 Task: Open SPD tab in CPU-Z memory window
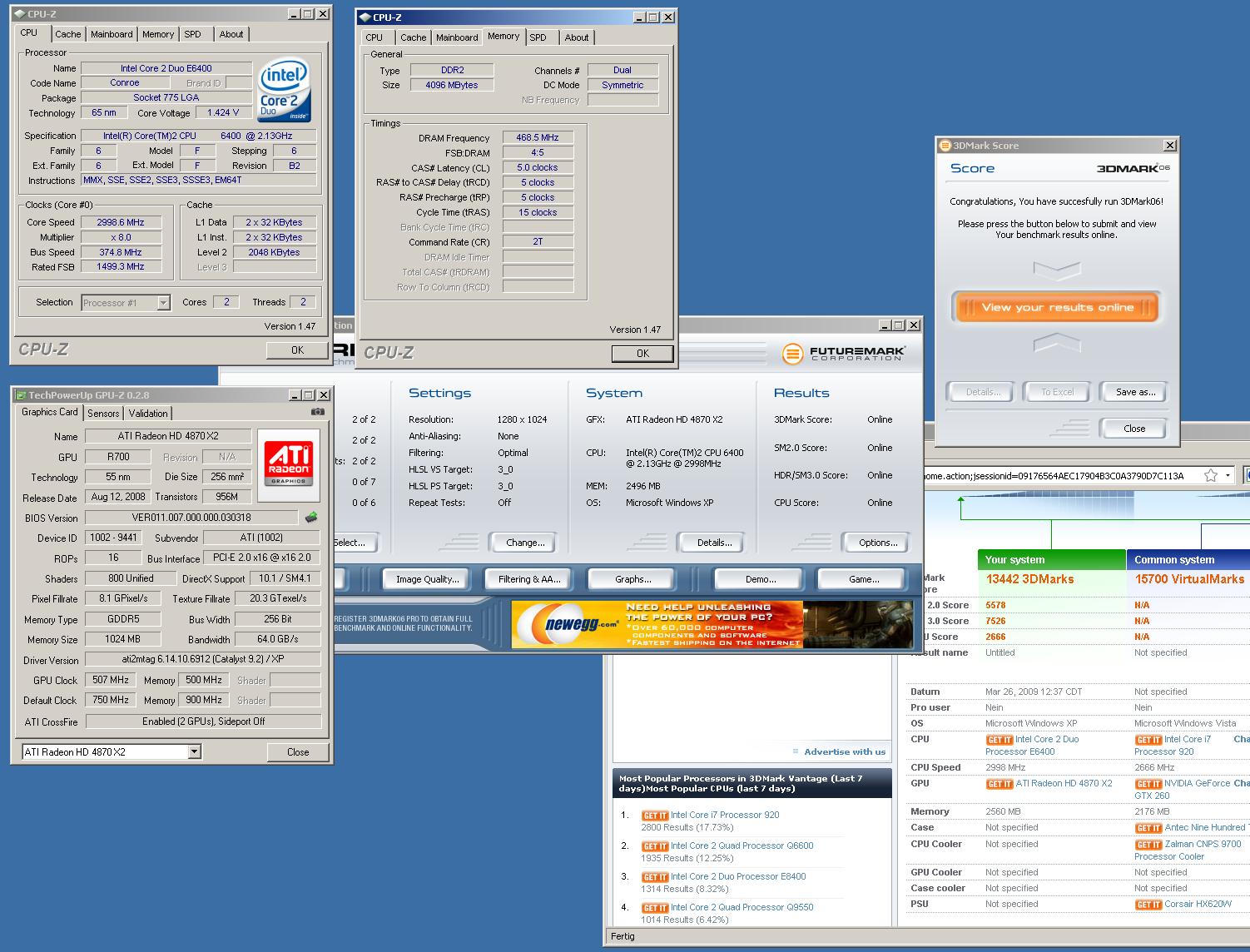538,37
